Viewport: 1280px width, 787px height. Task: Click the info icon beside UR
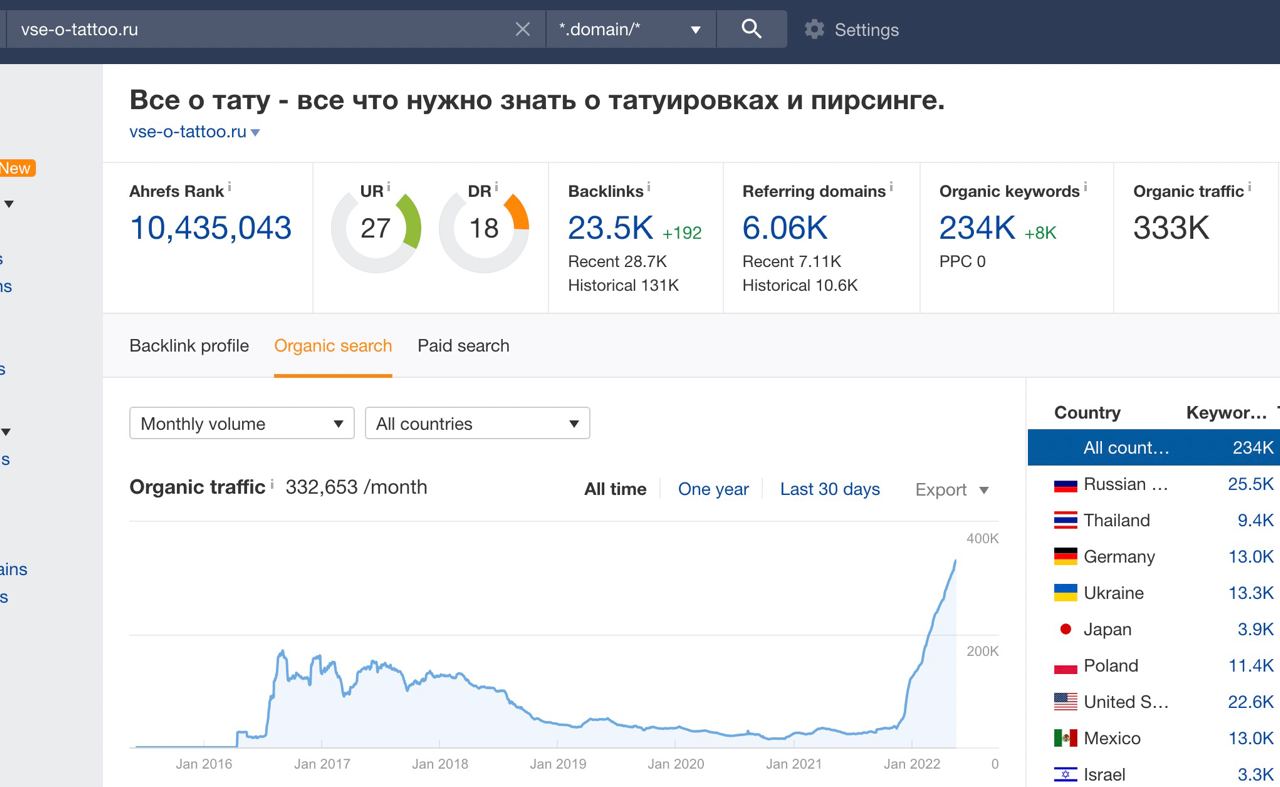click(x=389, y=187)
